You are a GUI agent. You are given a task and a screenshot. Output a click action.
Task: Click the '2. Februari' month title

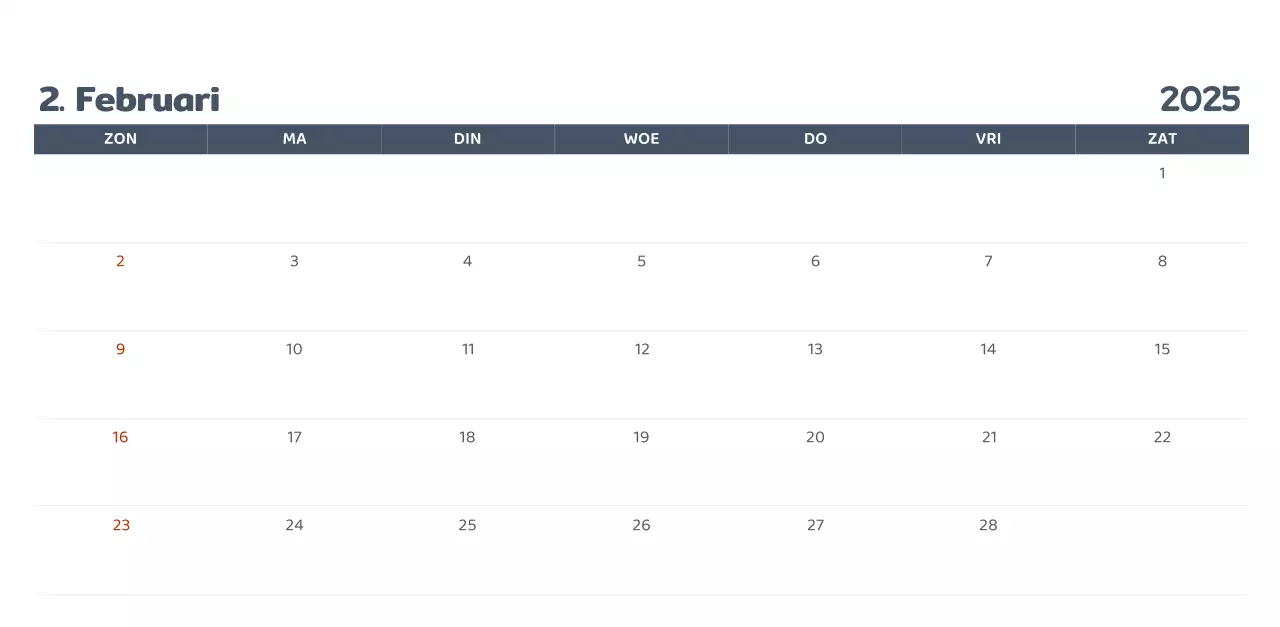pos(129,100)
